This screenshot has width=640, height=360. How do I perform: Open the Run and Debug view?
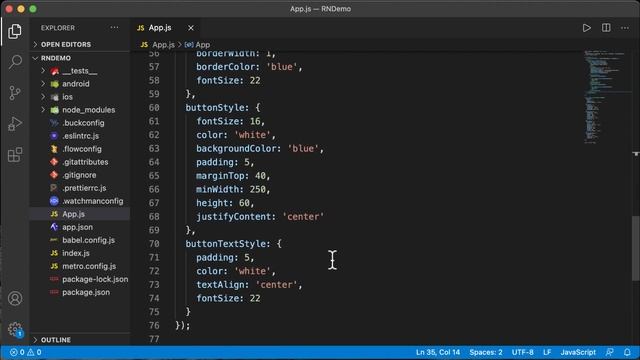(x=15, y=124)
